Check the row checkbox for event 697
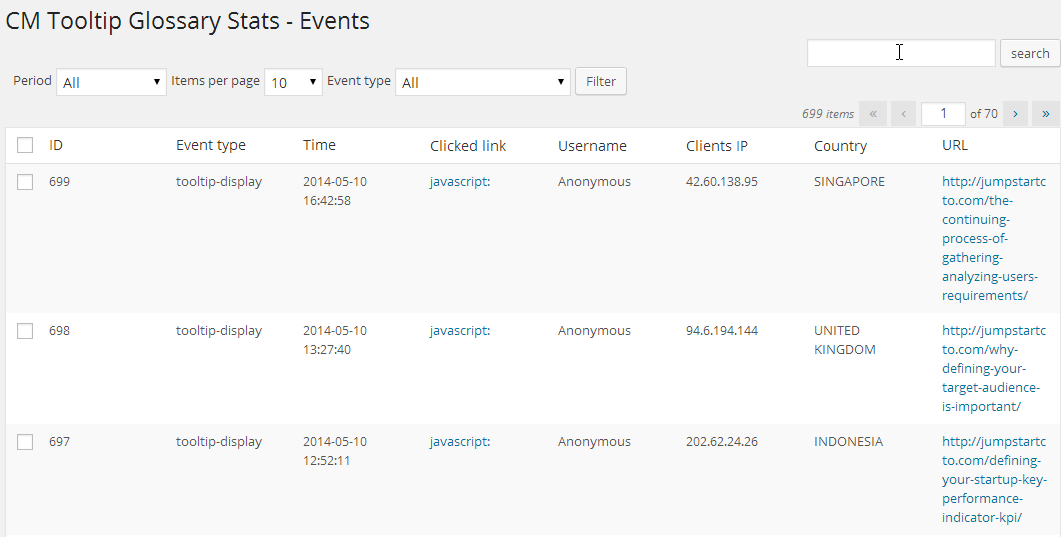 click(x=25, y=442)
